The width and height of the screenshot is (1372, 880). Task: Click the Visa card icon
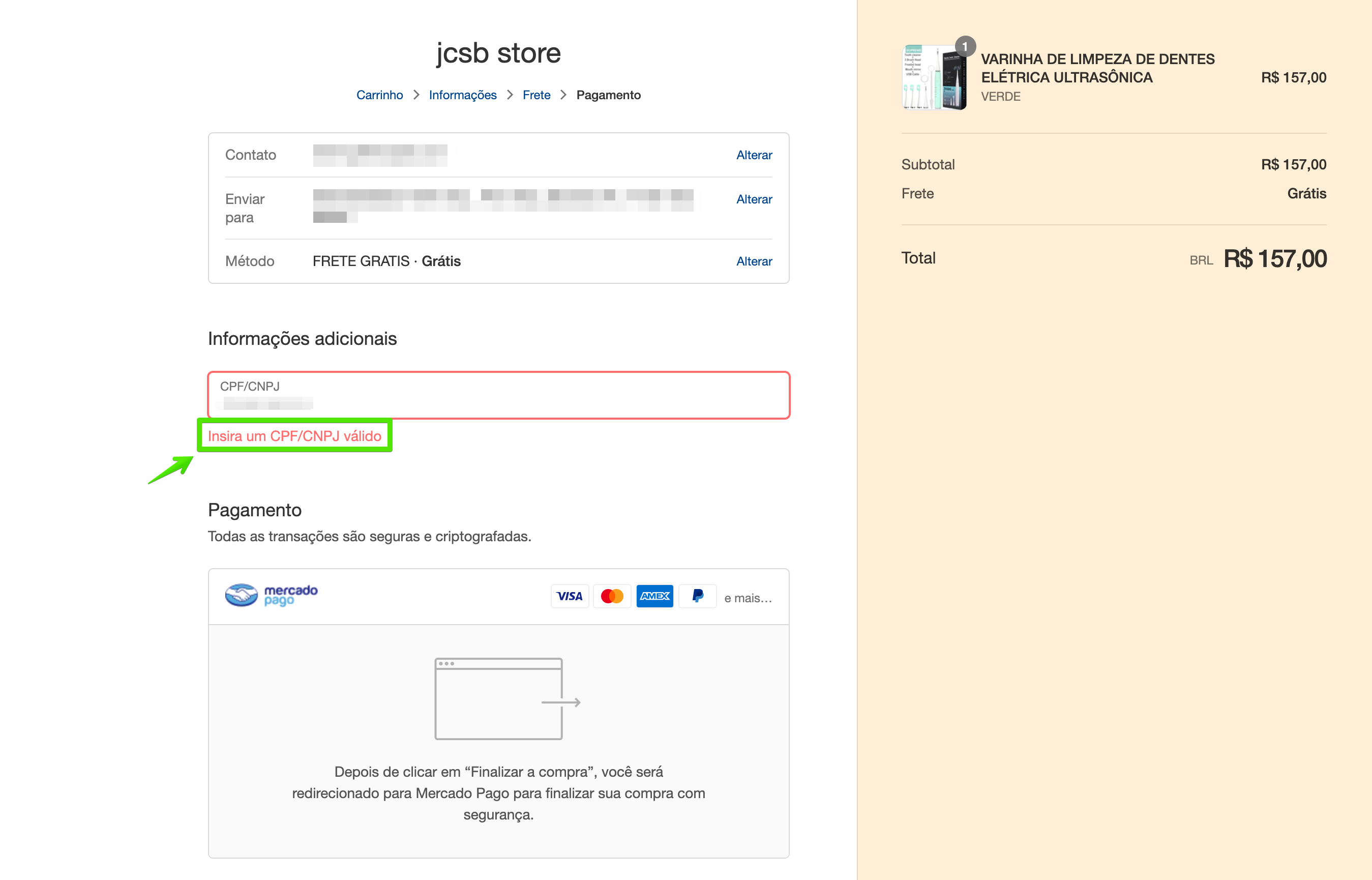[570, 597]
